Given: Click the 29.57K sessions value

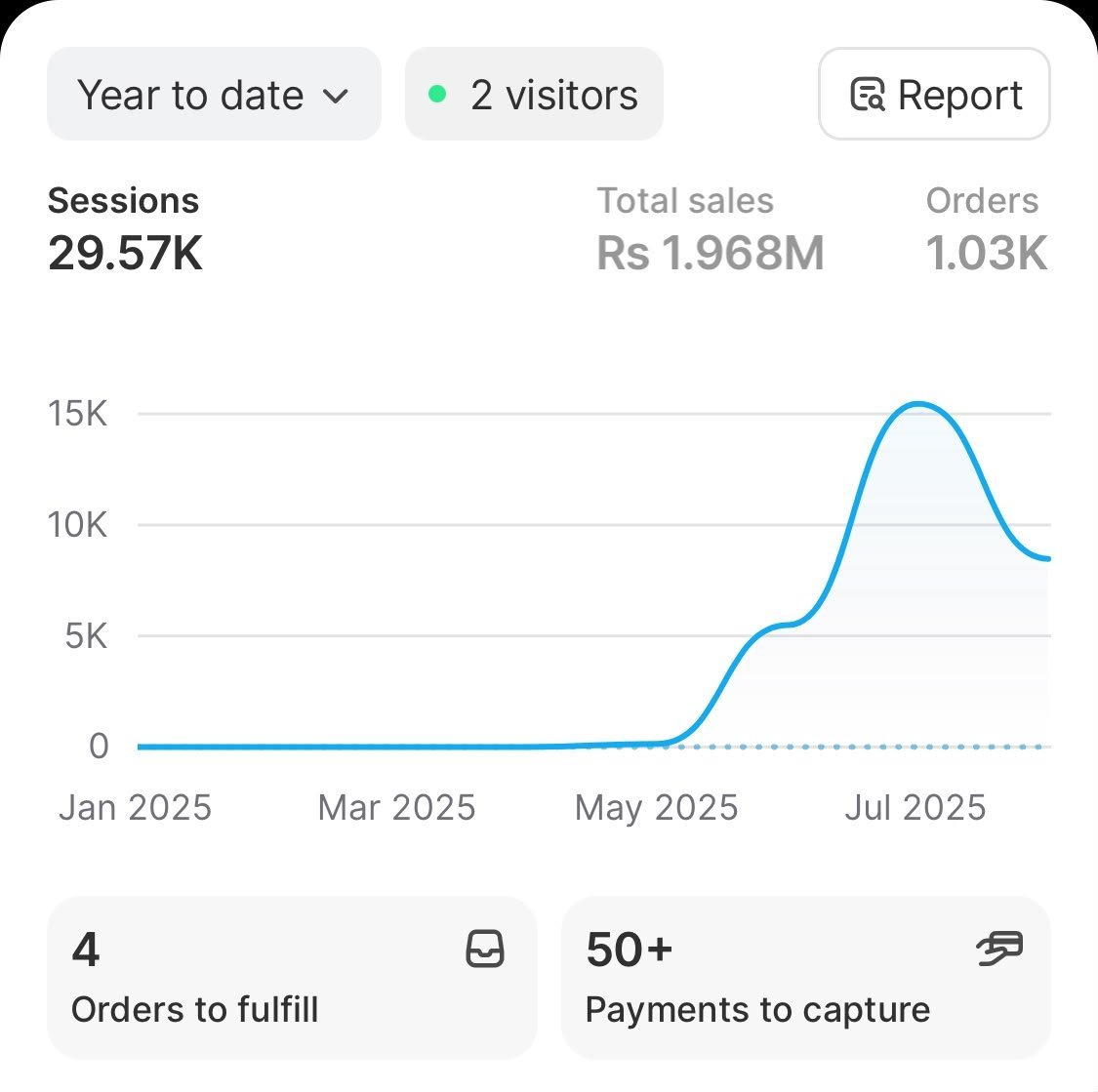Looking at the screenshot, I should point(125,253).
